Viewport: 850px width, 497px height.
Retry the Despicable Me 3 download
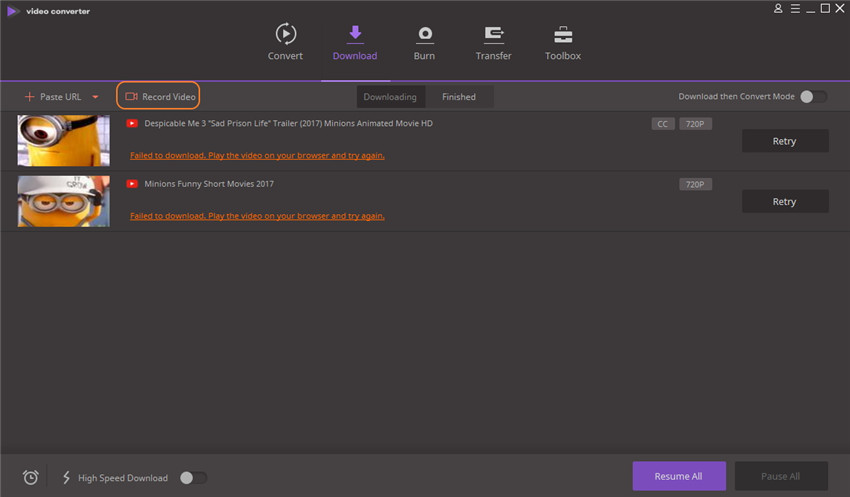pos(785,141)
